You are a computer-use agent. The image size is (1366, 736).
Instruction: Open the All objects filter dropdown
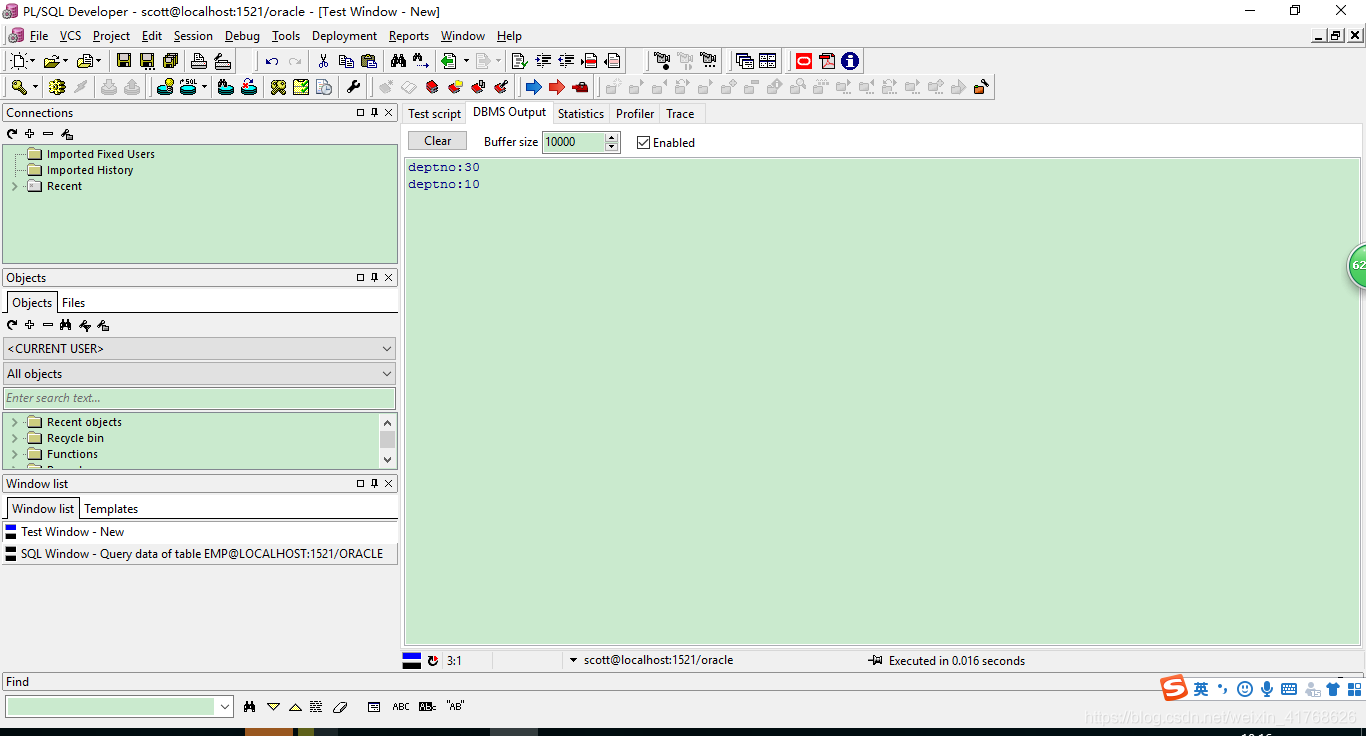(x=387, y=374)
